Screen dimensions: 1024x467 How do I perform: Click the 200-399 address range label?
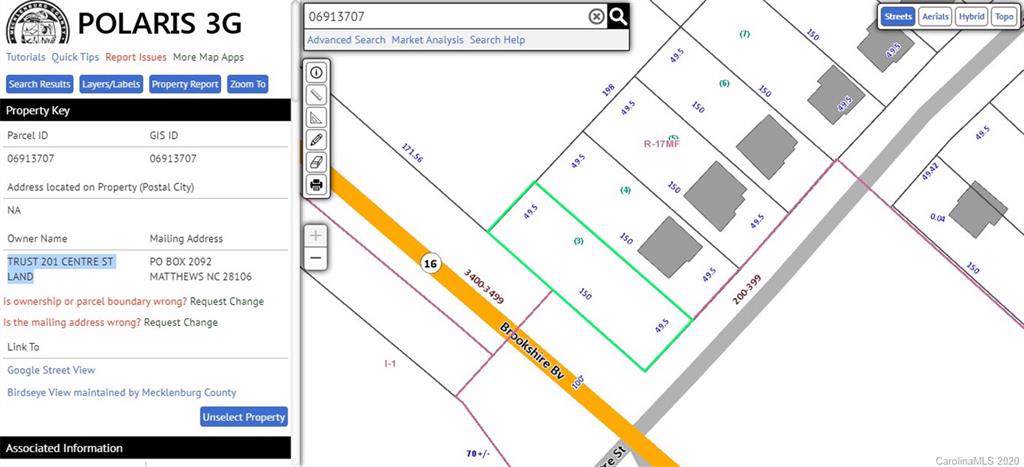click(x=748, y=290)
